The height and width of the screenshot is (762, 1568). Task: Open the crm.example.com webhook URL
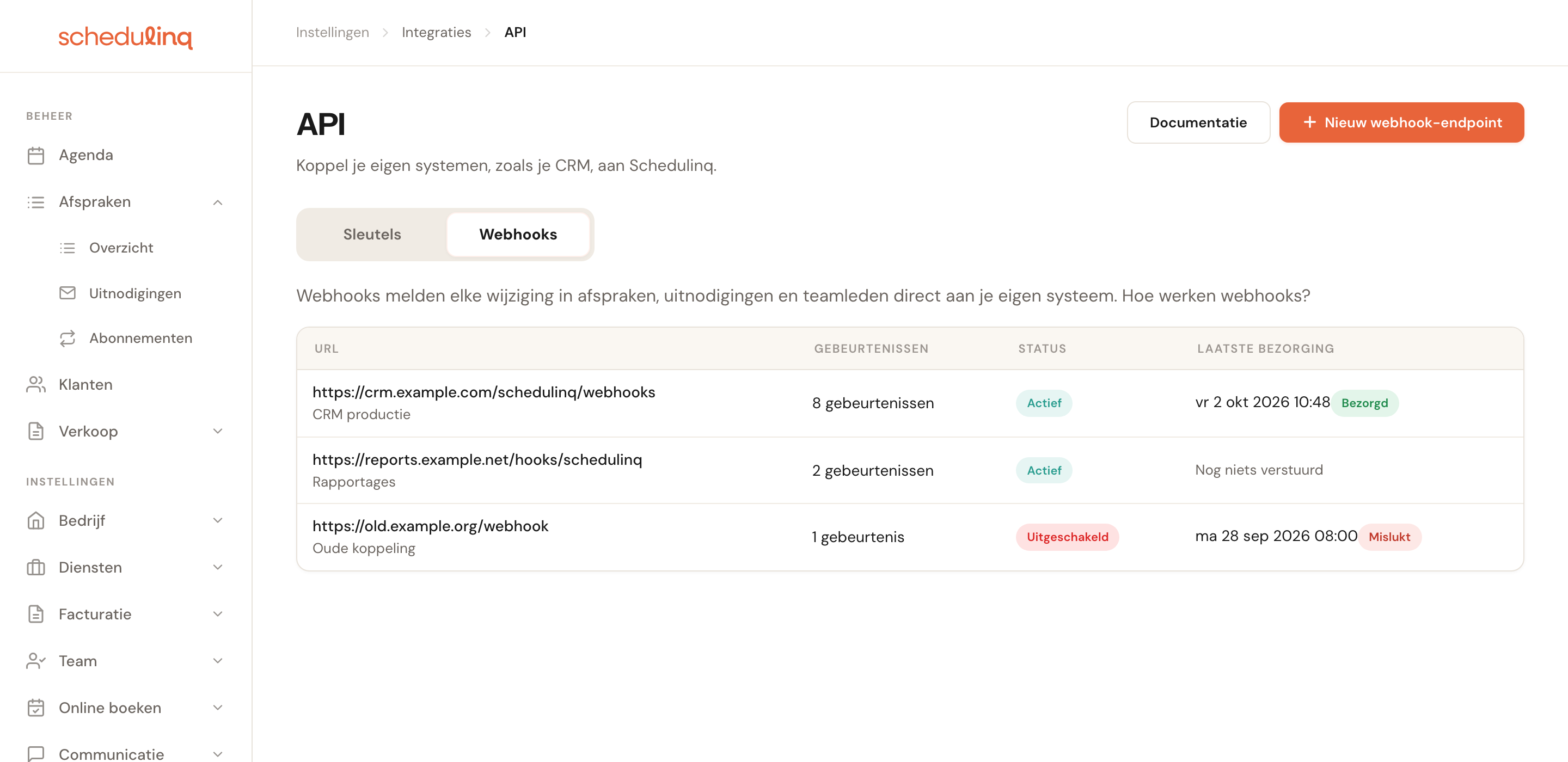(x=484, y=392)
